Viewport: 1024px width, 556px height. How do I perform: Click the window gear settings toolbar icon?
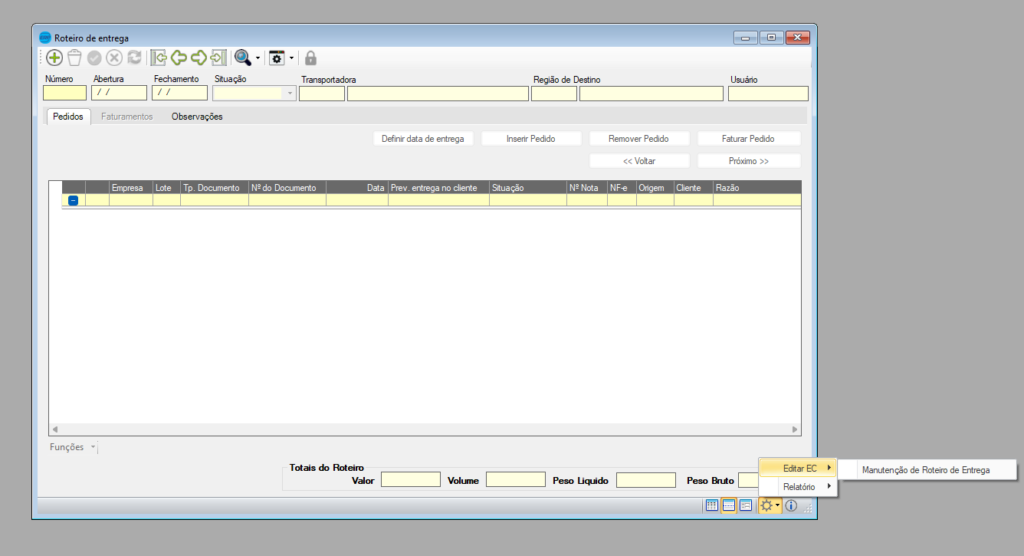click(277, 58)
